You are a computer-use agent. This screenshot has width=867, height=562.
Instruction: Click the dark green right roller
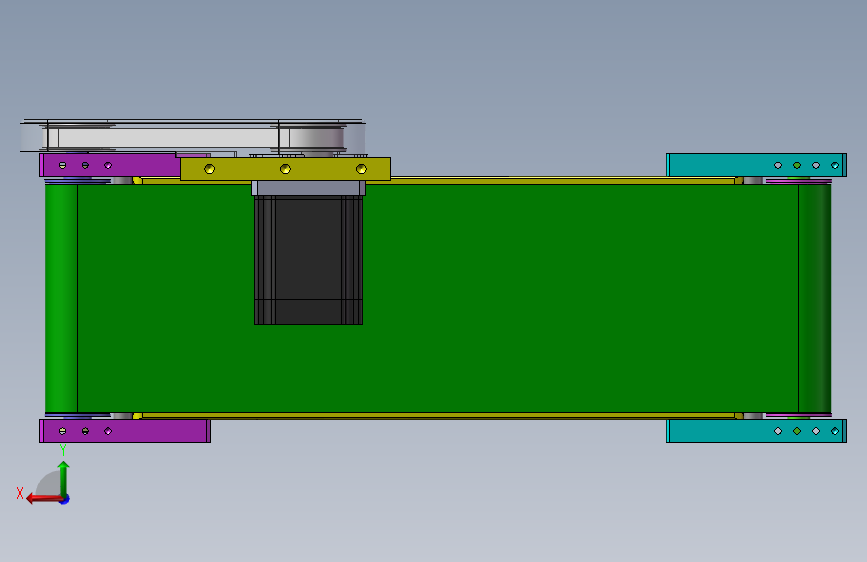coord(814,299)
